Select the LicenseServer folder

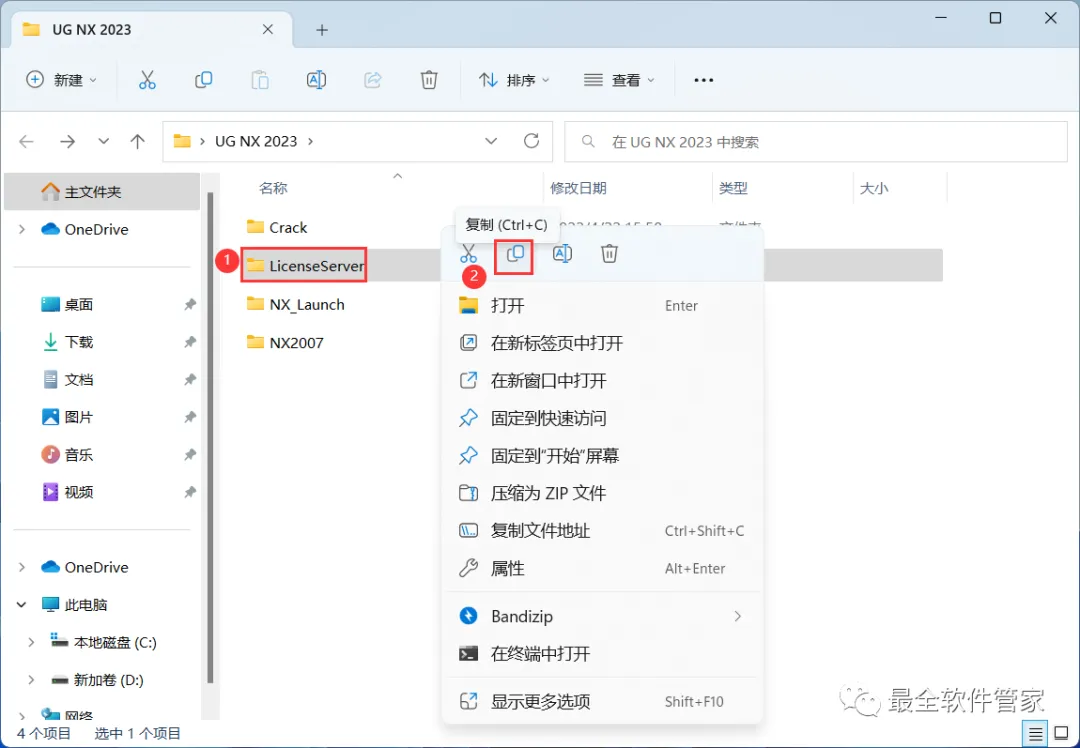[305, 265]
